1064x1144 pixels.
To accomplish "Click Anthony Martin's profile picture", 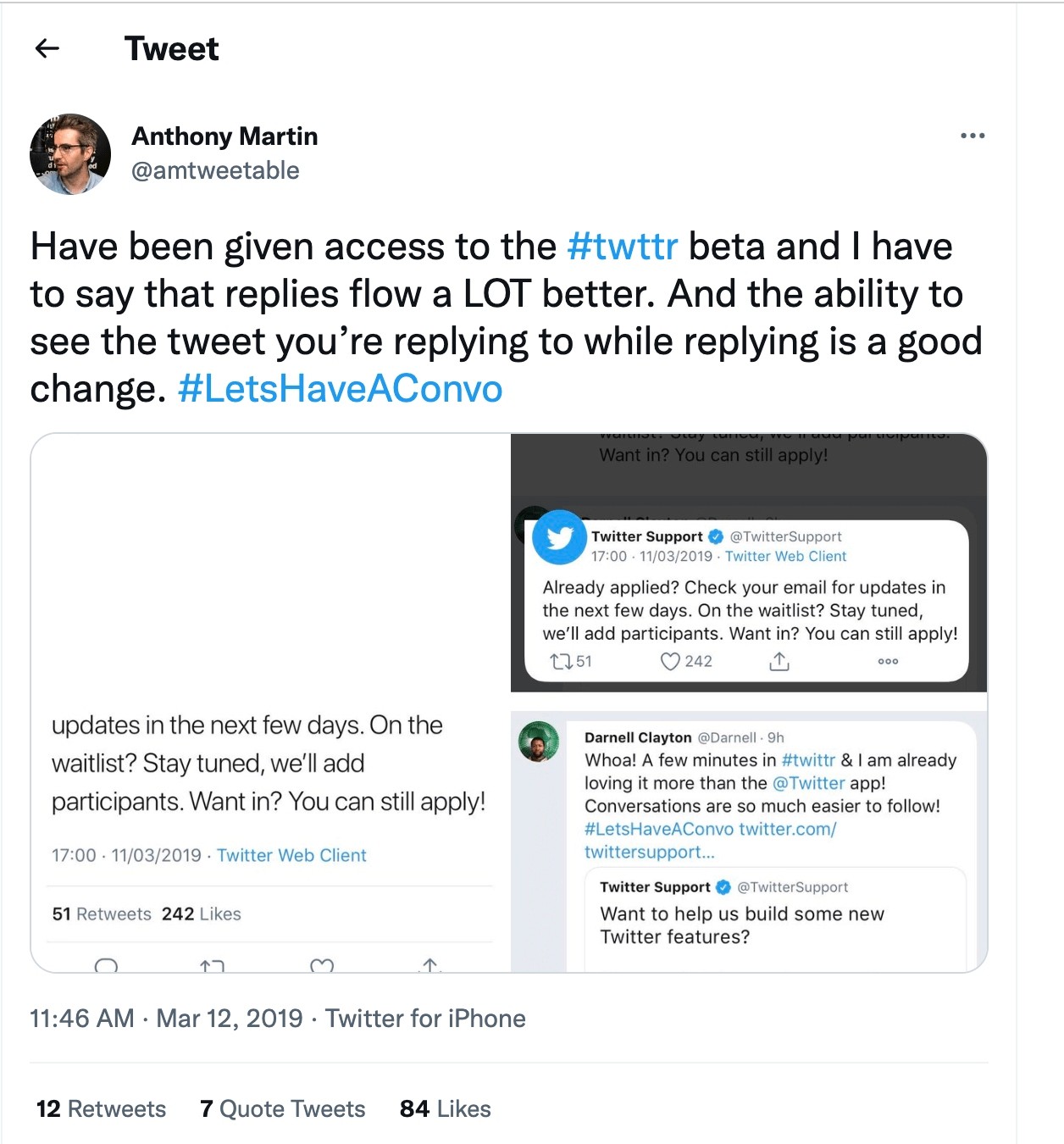I will click(x=70, y=154).
